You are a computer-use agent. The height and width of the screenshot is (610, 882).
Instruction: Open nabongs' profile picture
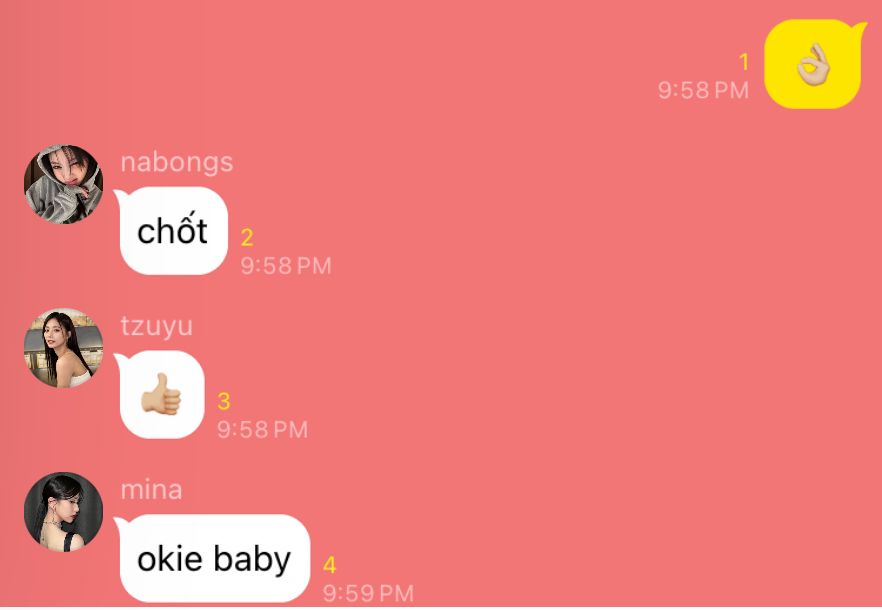click(64, 185)
